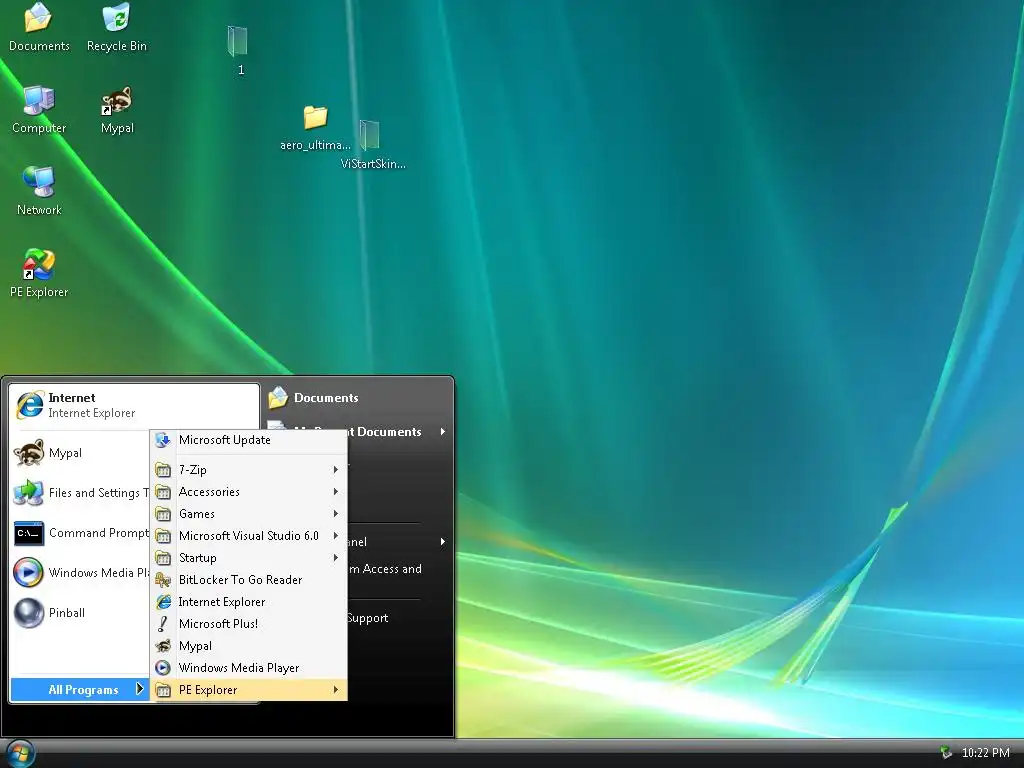Image resolution: width=1024 pixels, height=768 pixels.
Task: Click the Program Access and Defaults entry
Action: (x=385, y=569)
